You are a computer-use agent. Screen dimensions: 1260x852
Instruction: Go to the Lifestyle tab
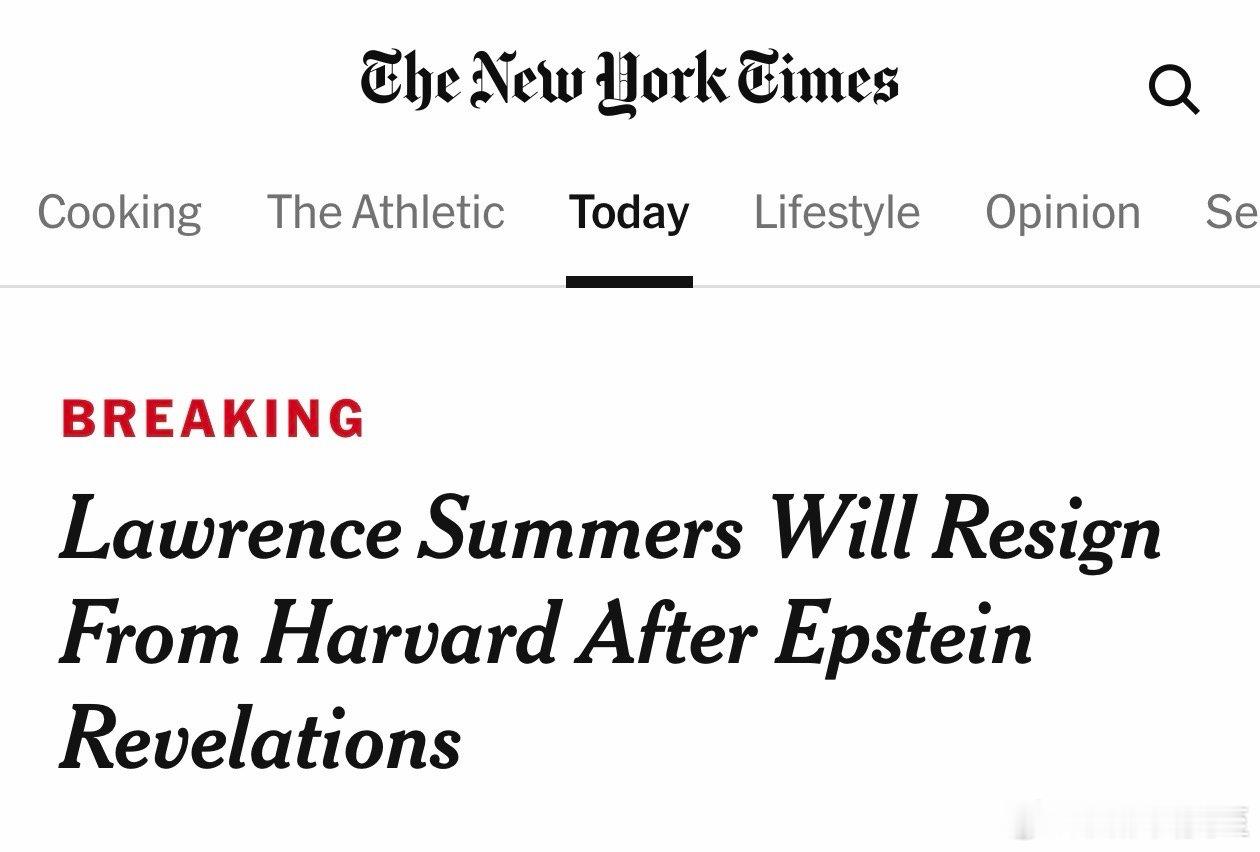(x=836, y=212)
